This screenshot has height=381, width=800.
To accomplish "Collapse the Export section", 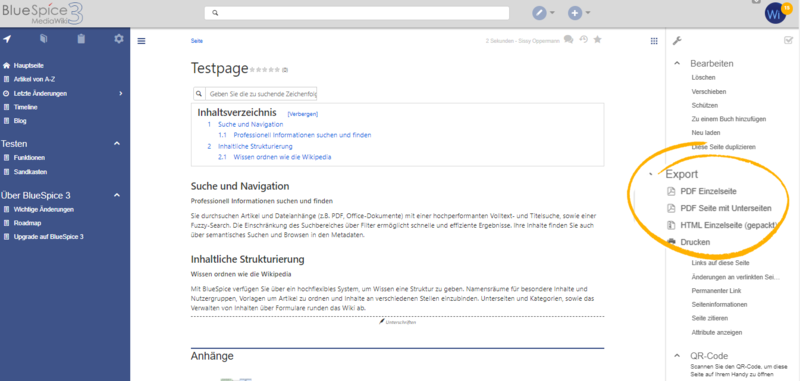I will [x=651, y=174].
